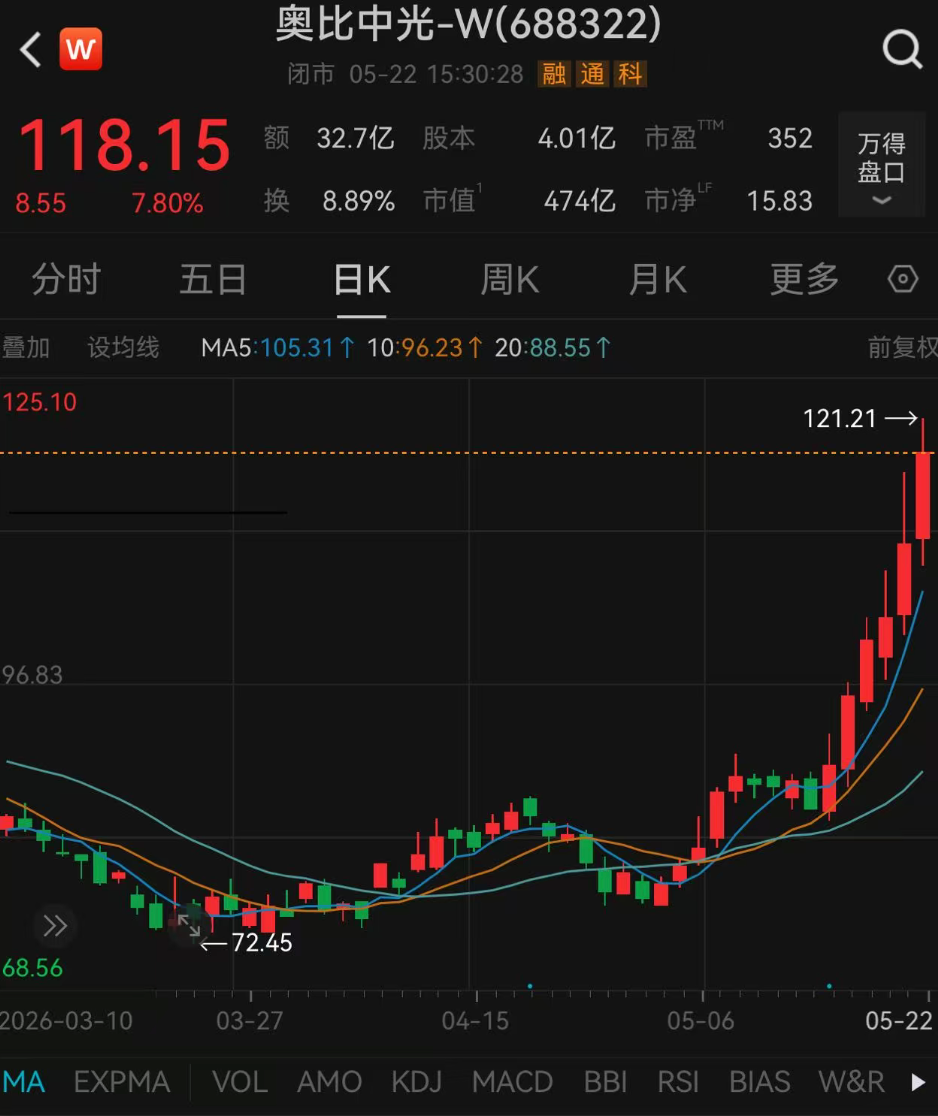Select the 日K tab
This screenshot has width=938, height=1116.
click(362, 279)
